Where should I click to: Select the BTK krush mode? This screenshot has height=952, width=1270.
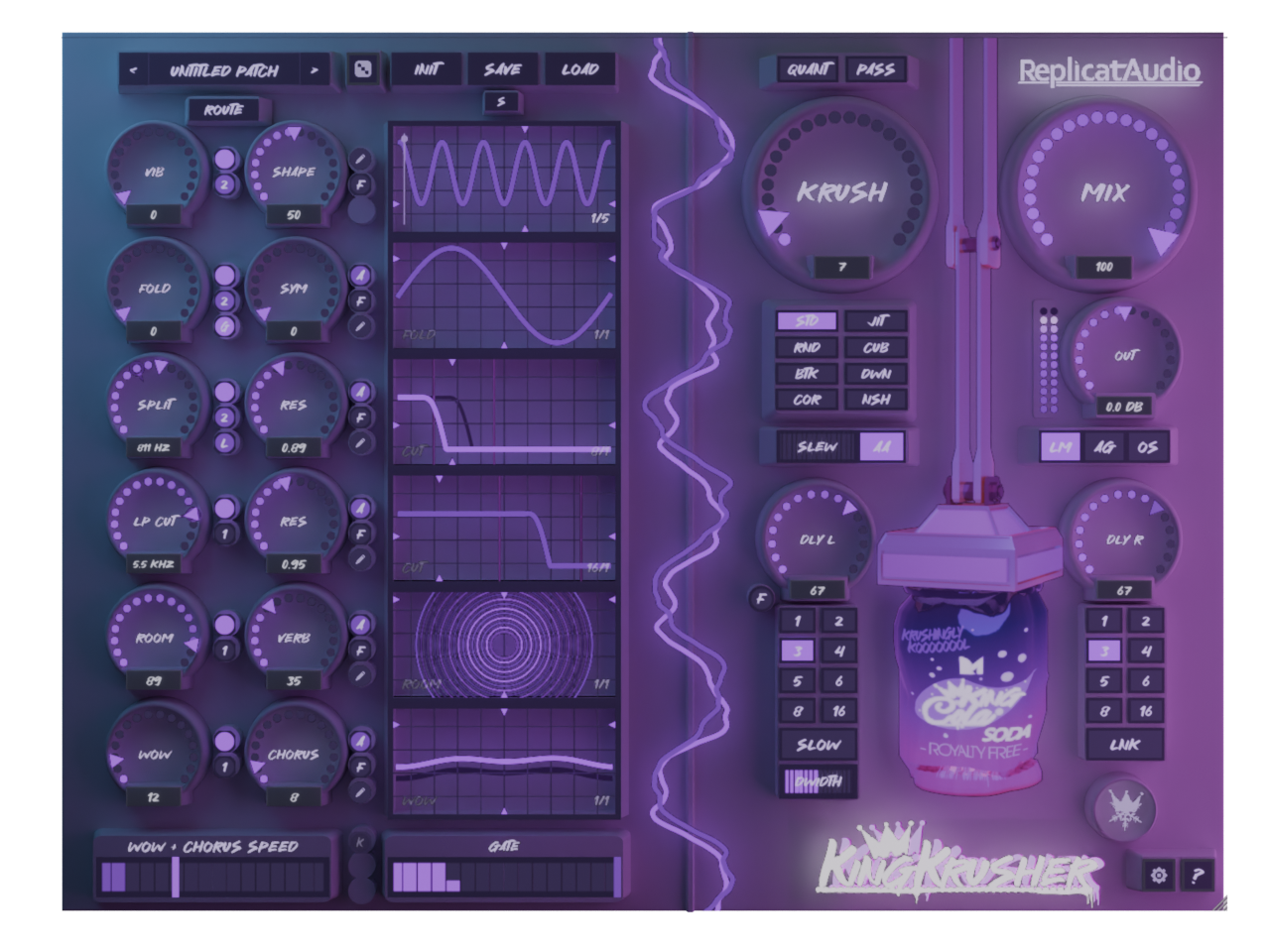click(x=807, y=374)
